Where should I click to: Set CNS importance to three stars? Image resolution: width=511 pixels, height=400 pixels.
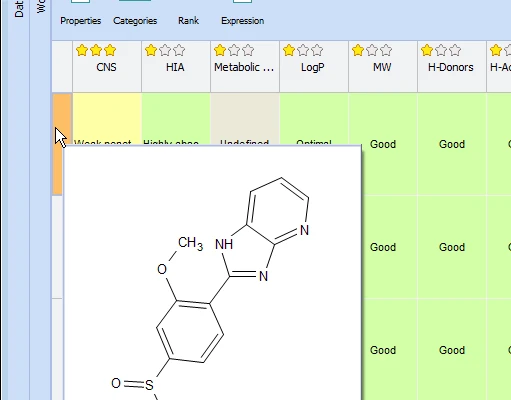[x=110, y=51]
